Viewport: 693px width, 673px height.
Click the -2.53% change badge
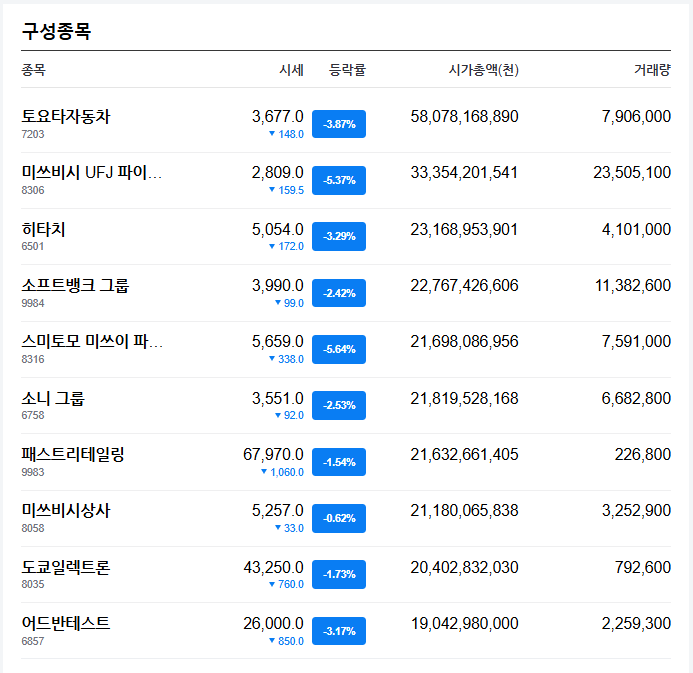pos(339,405)
